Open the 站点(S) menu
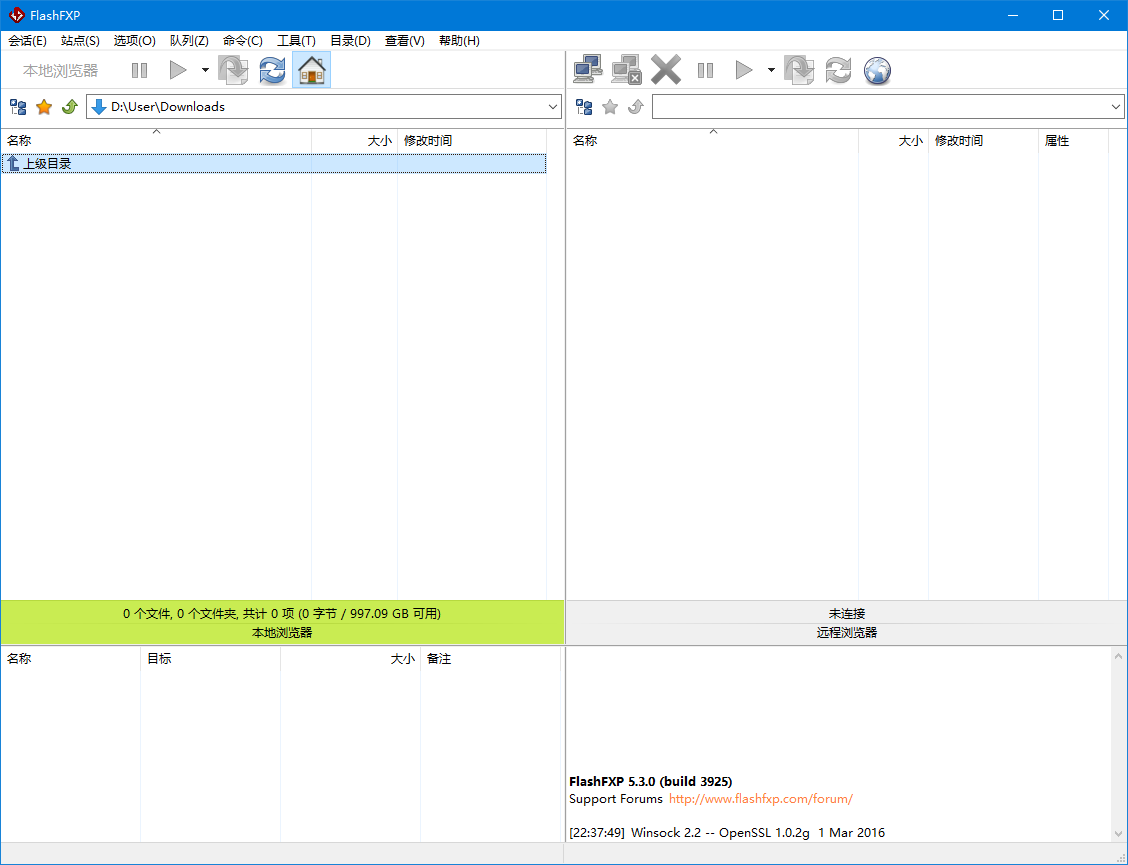This screenshot has height=865, width=1128. pos(80,41)
